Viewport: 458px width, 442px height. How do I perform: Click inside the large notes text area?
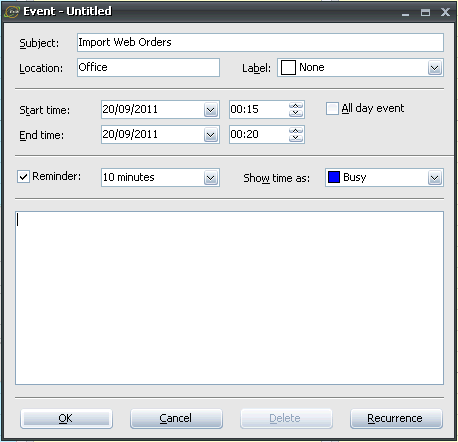[229, 298]
